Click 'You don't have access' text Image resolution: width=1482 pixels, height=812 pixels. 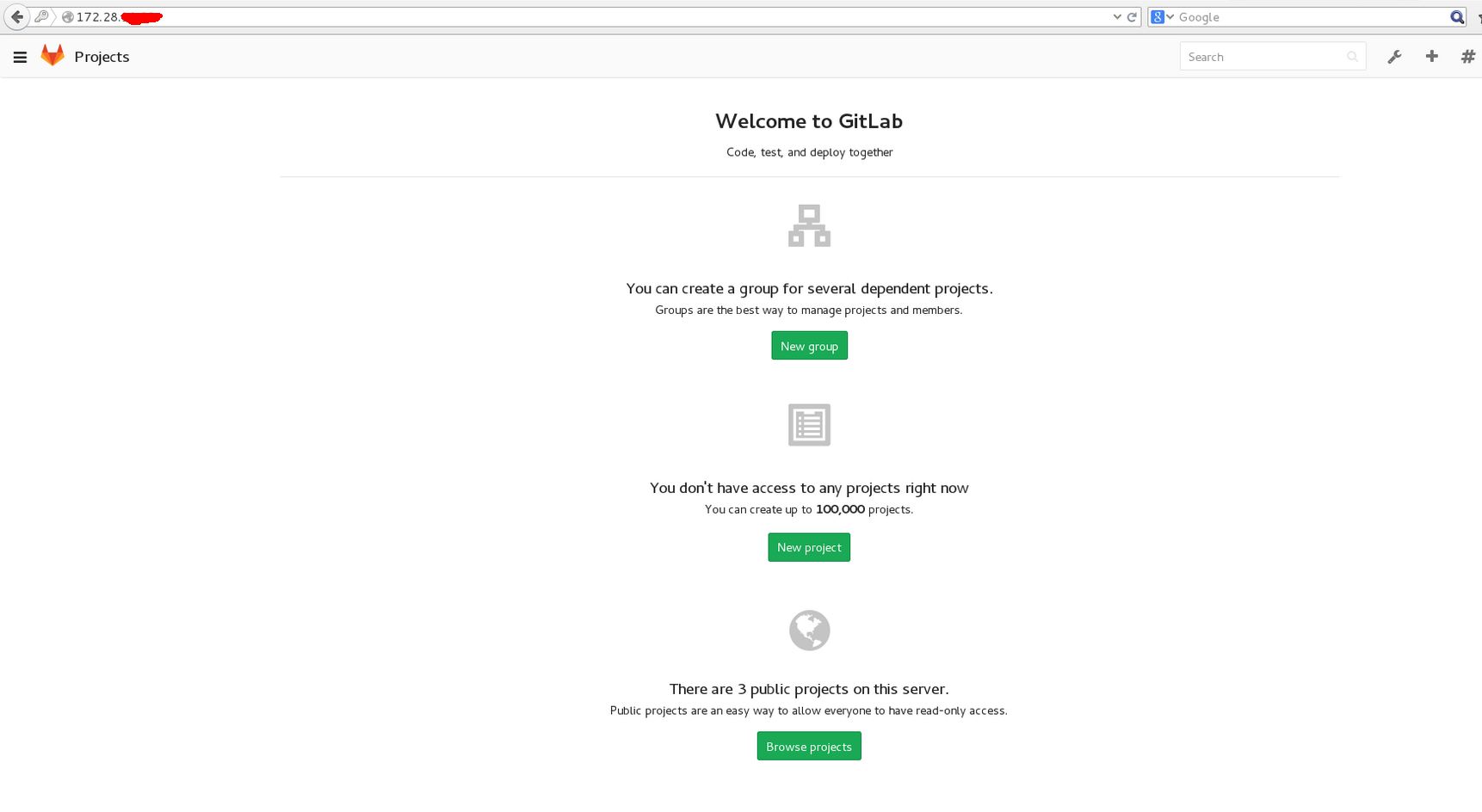(x=809, y=488)
